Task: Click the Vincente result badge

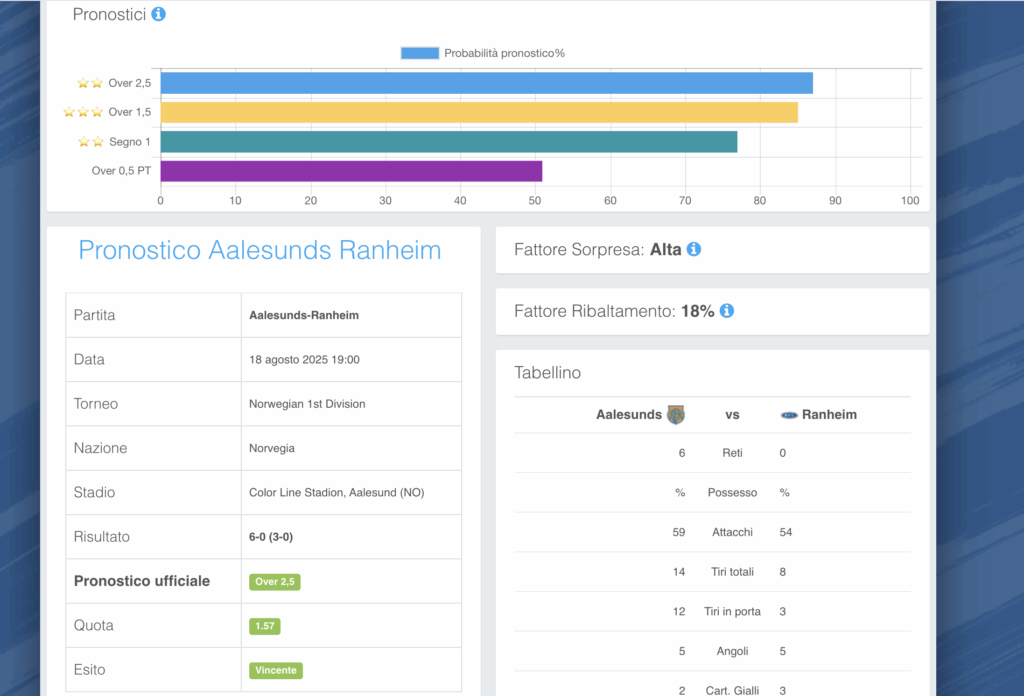Action: pyautogui.click(x=276, y=671)
